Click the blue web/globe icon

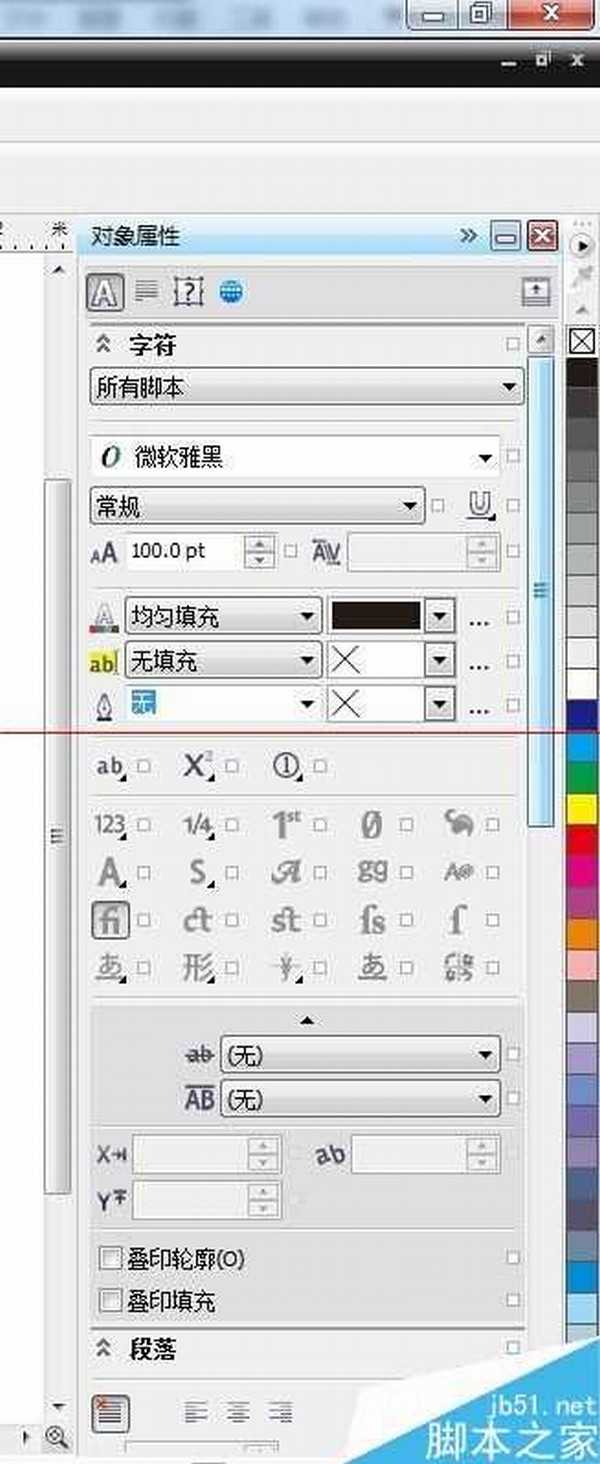click(228, 291)
